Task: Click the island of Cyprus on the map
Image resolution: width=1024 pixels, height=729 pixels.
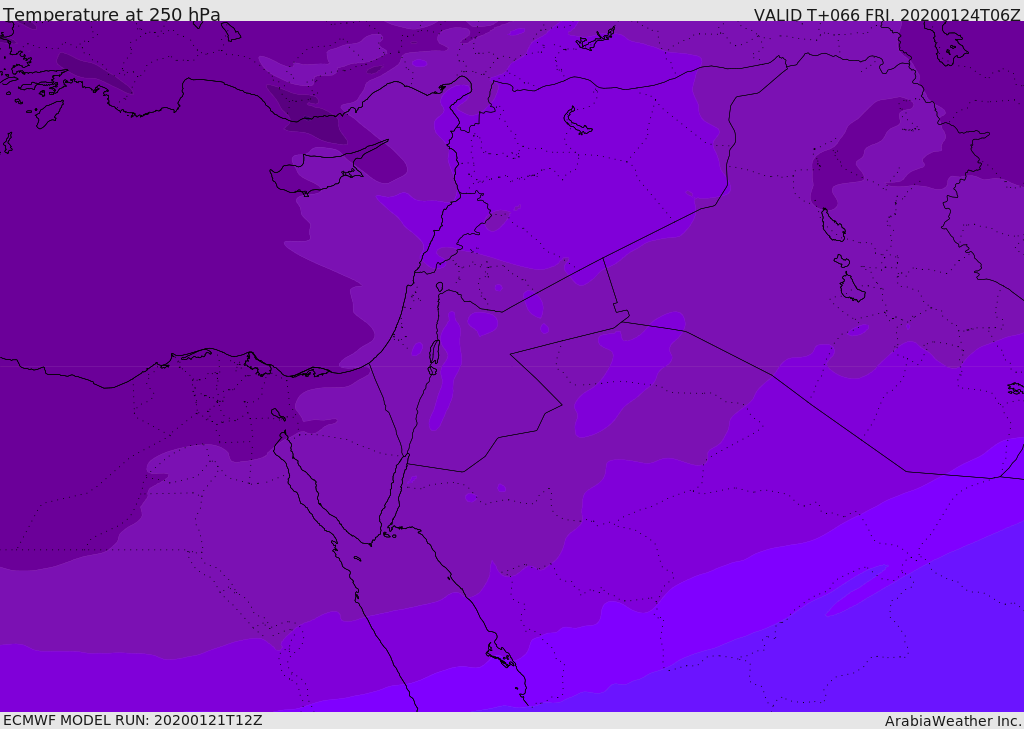Action: coord(320,172)
